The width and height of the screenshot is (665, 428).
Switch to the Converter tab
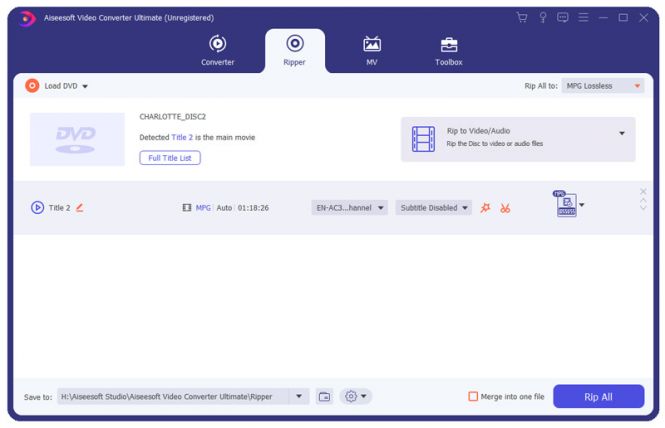point(218,50)
